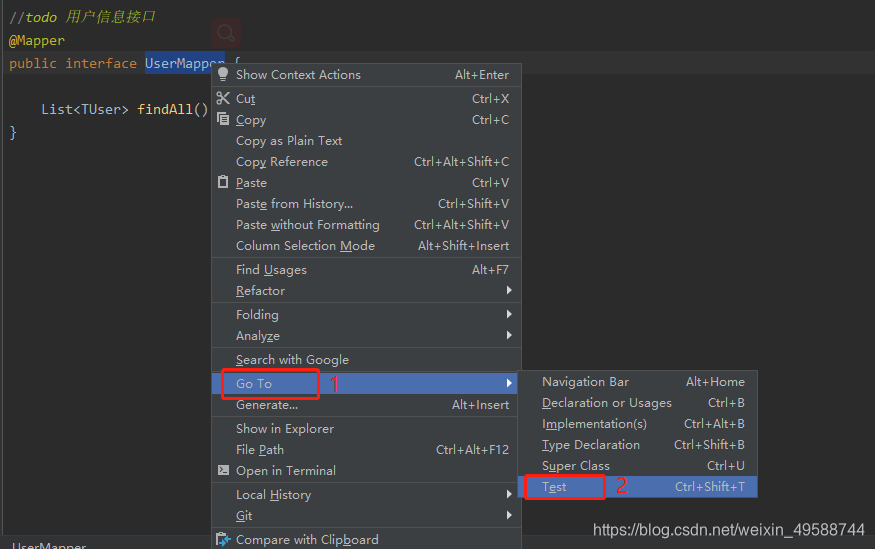The height and width of the screenshot is (549, 875).
Task: Select Super Class in the submenu
Action: point(638,466)
